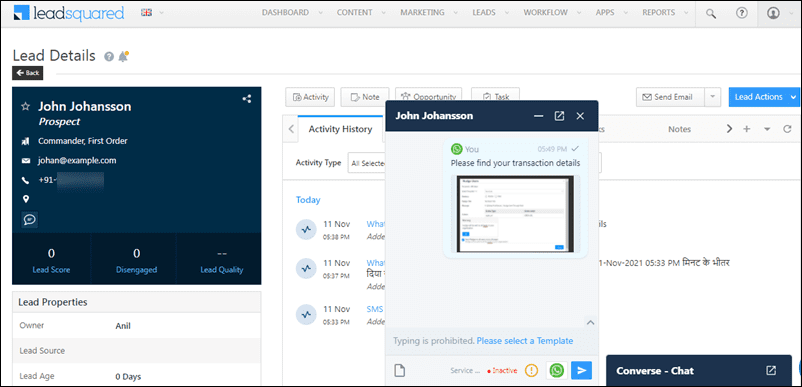Open the language flag selector
Screen dimensions: 802x387
(152, 13)
